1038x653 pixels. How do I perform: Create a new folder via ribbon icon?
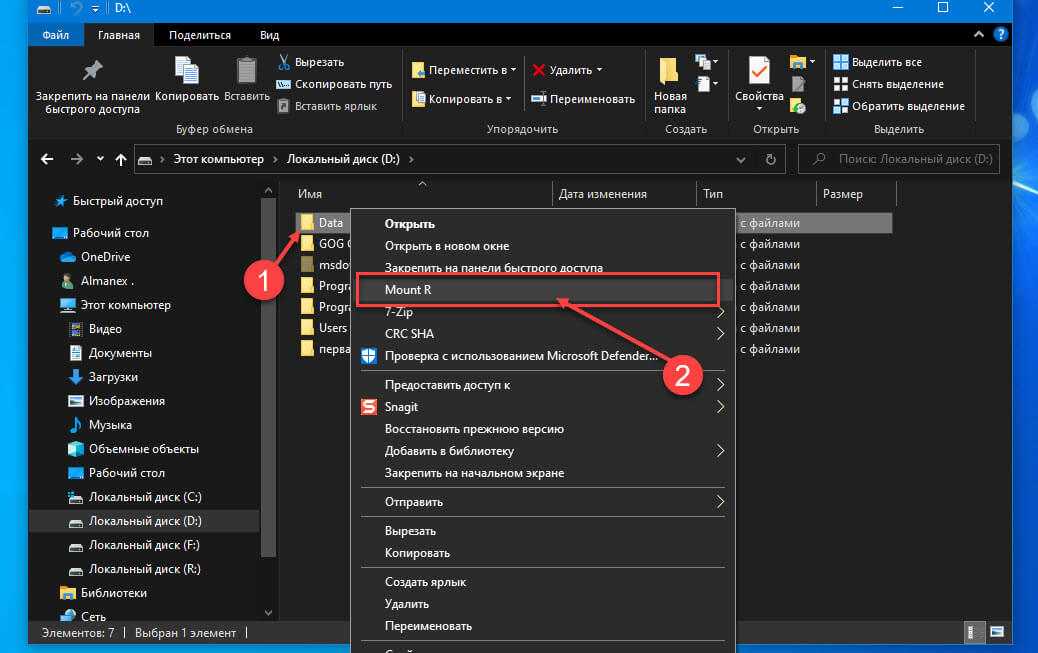(x=670, y=72)
